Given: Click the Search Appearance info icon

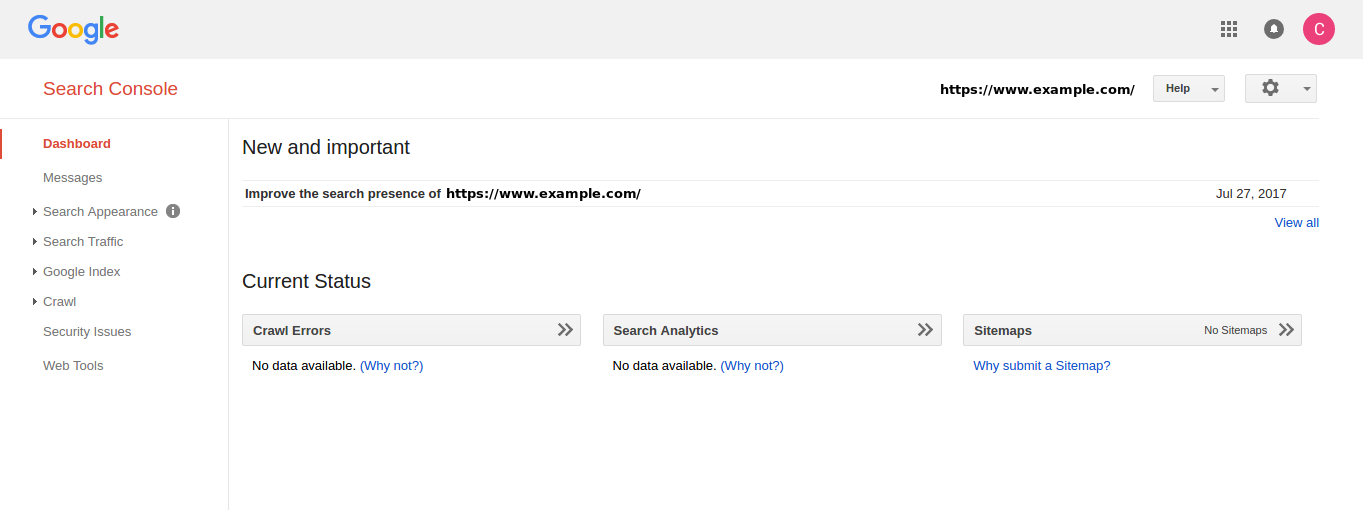Looking at the screenshot, I should 173,211.
